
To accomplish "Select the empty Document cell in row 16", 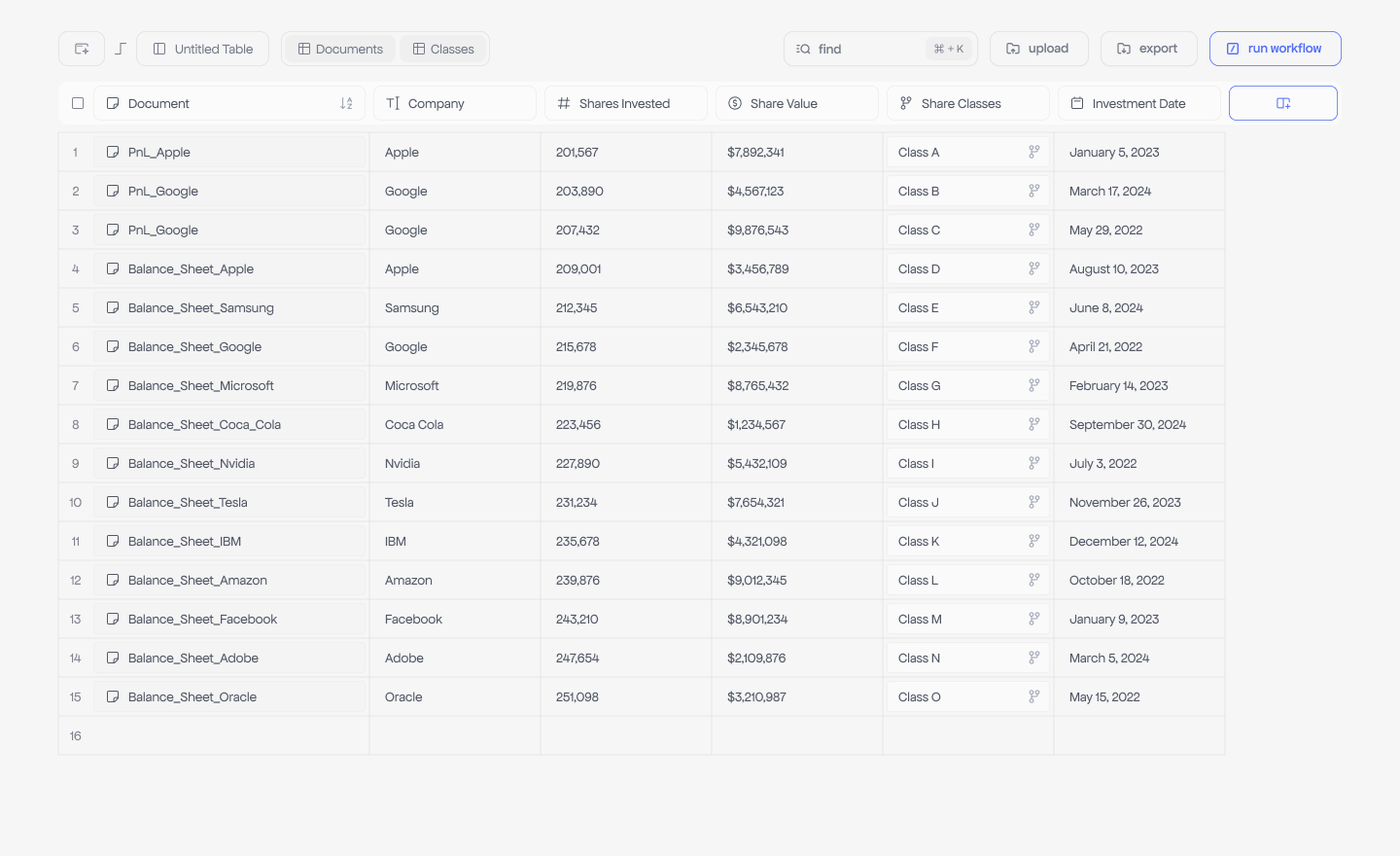I will 231,735.
